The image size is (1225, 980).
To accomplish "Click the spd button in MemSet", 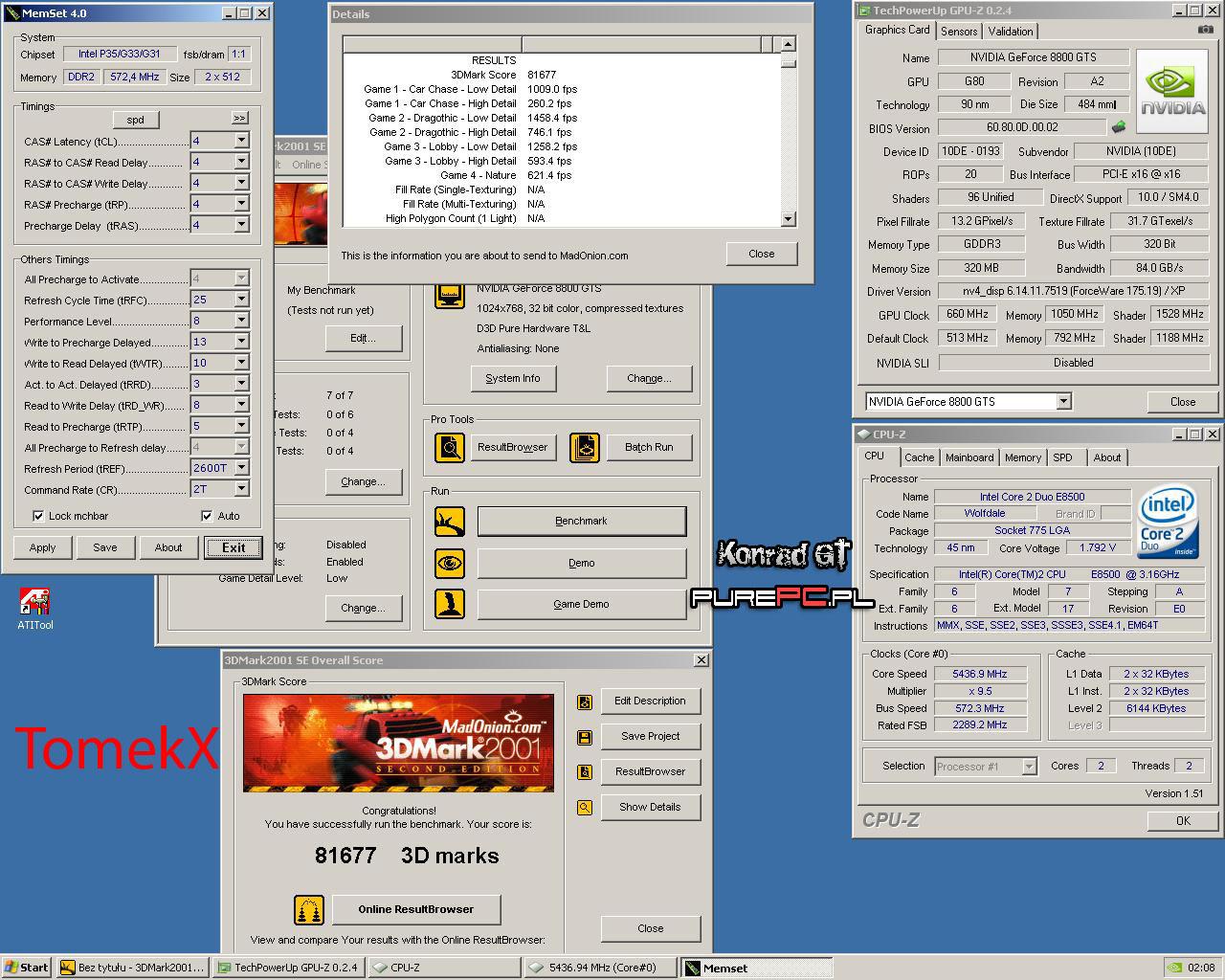I will click(136, 120).
